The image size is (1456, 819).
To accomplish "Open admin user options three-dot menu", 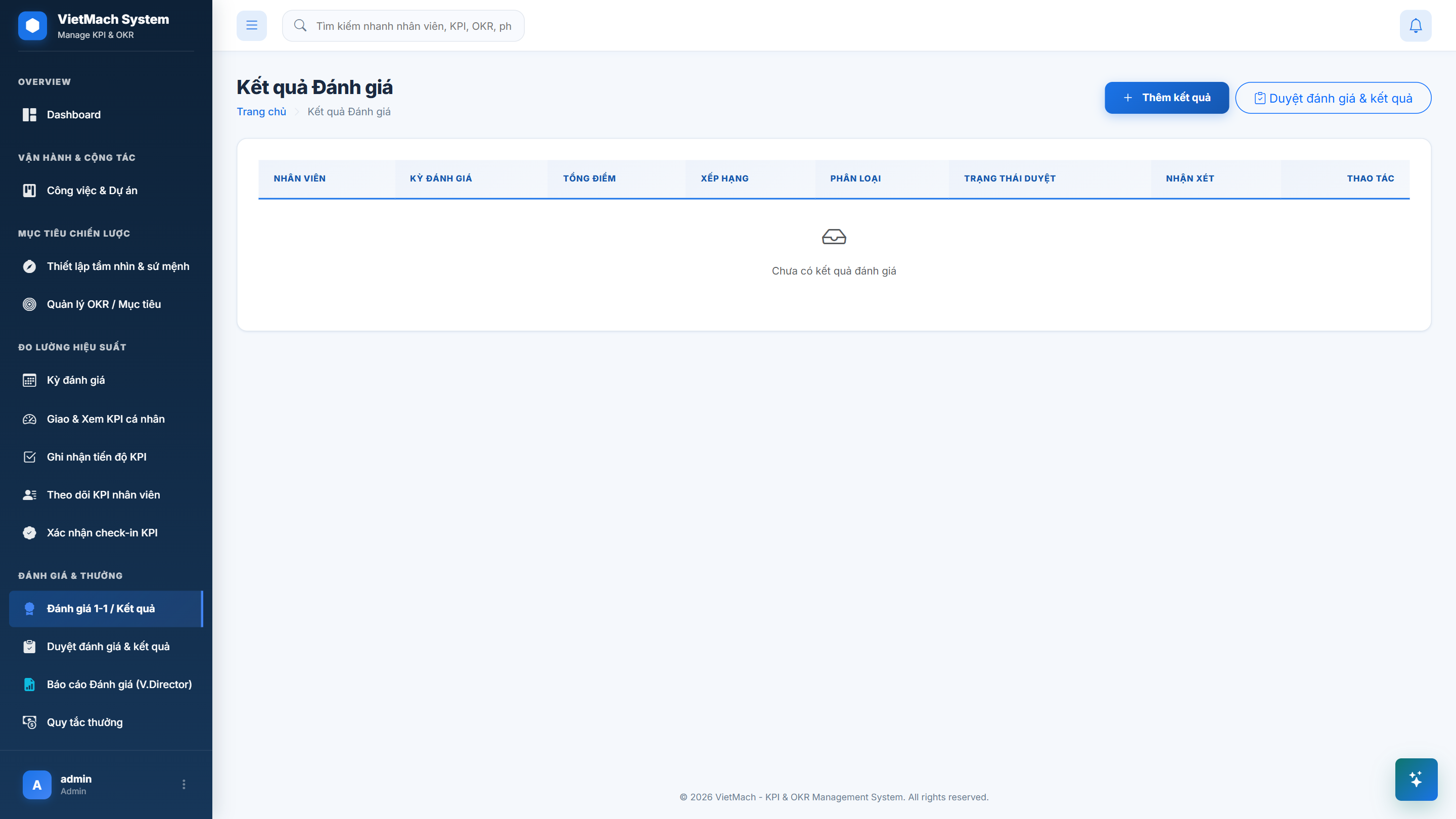I will pyautogui.click(x=184, y=785).
